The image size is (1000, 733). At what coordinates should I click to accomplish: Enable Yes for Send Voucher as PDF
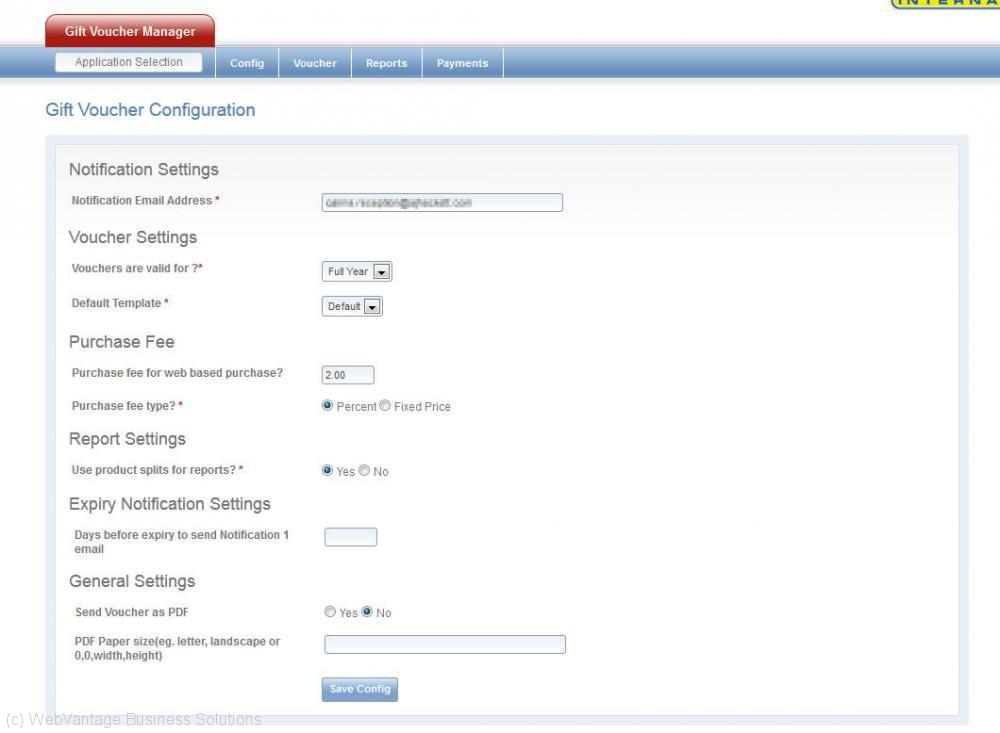330,612
